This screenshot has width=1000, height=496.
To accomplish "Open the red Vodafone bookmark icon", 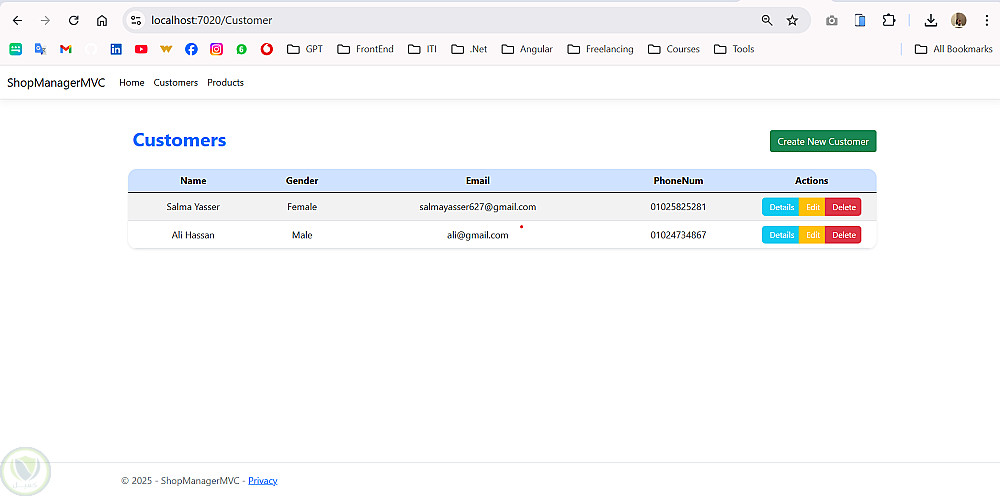I will coord(267,49).
